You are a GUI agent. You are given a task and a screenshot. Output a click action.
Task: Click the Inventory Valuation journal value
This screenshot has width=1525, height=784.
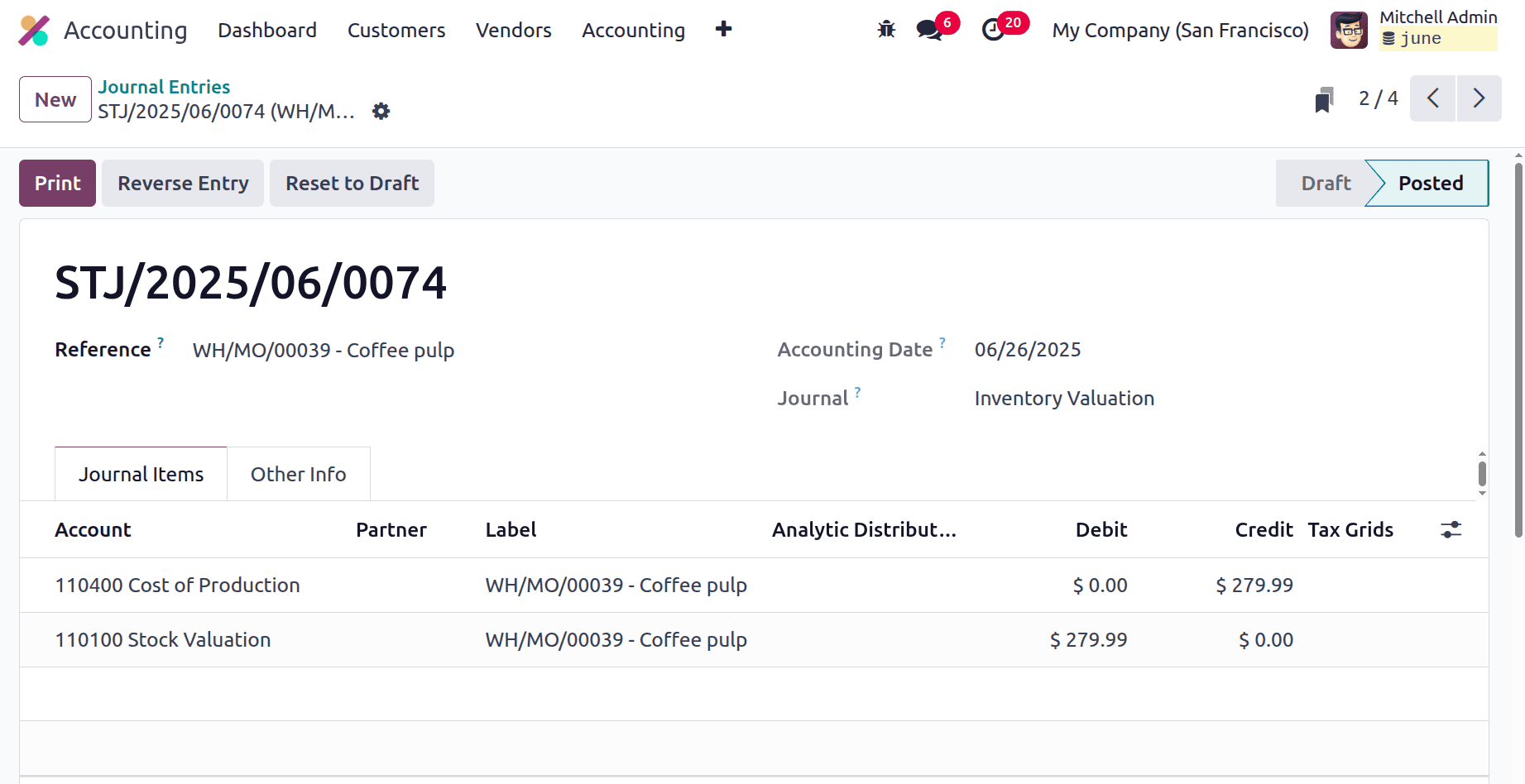coord(1064,399)
